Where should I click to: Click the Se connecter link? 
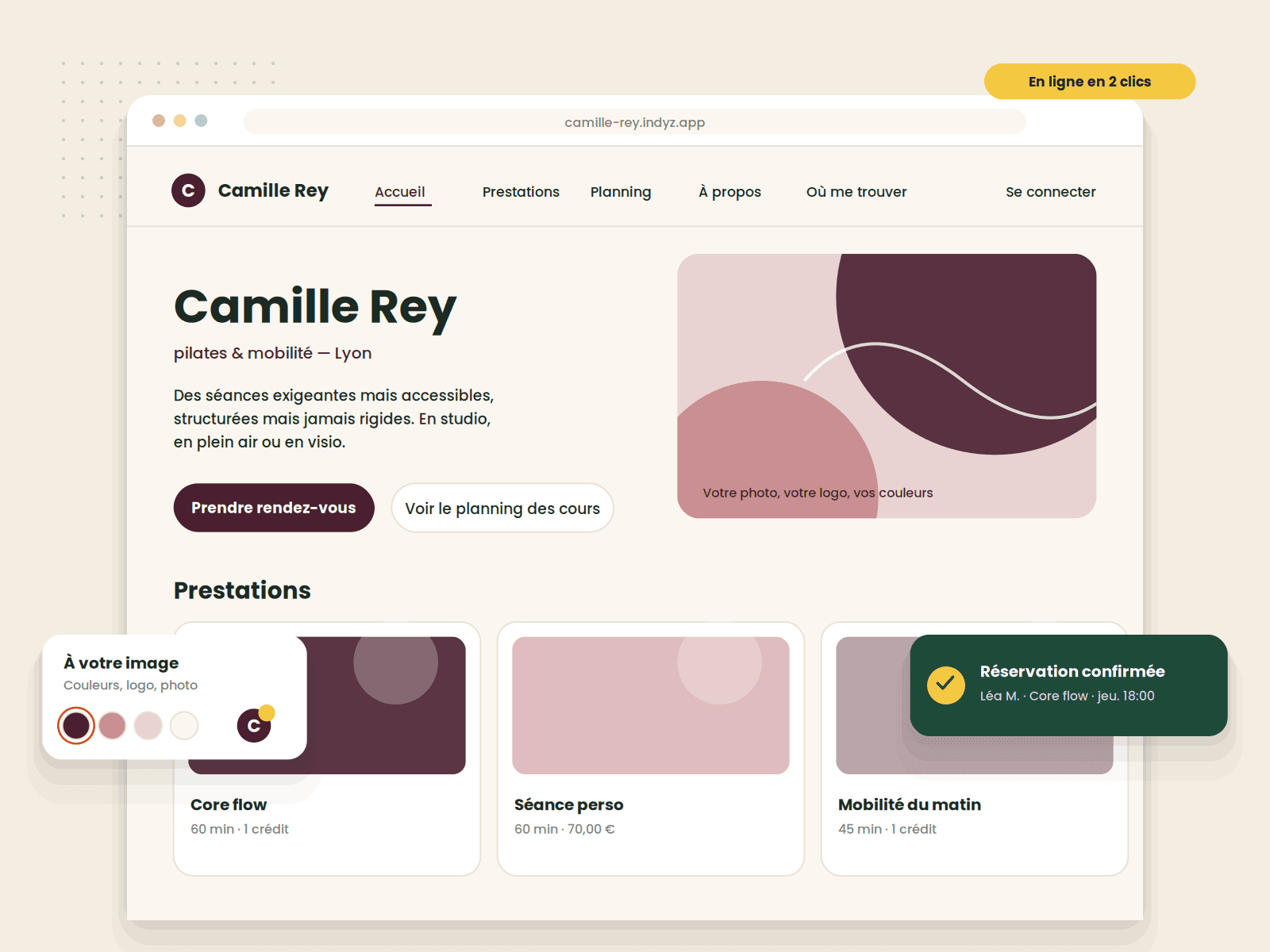[1050, 192]
